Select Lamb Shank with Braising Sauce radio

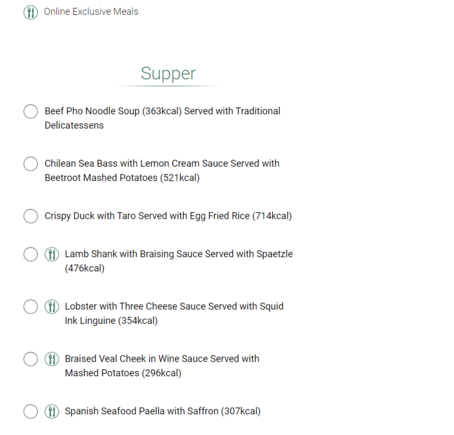click(x=30, y=254)
